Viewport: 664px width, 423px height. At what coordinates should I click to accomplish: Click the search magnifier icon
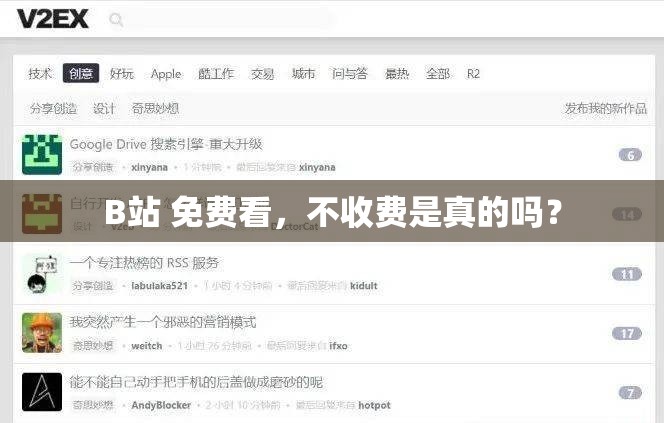[x=116, y=19]
